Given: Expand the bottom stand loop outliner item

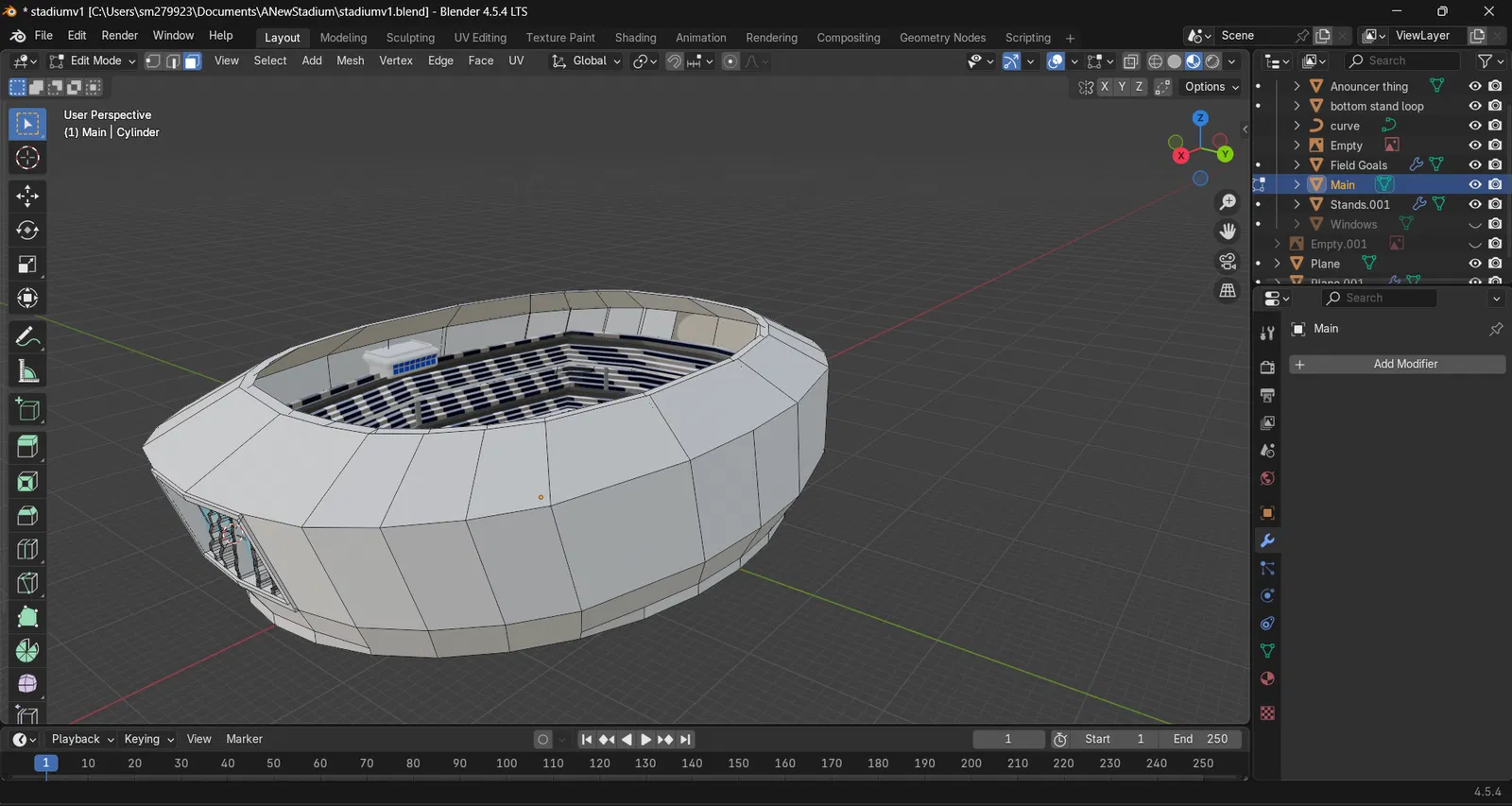Looking at the screenshot, I should [x=1297, y=106].
